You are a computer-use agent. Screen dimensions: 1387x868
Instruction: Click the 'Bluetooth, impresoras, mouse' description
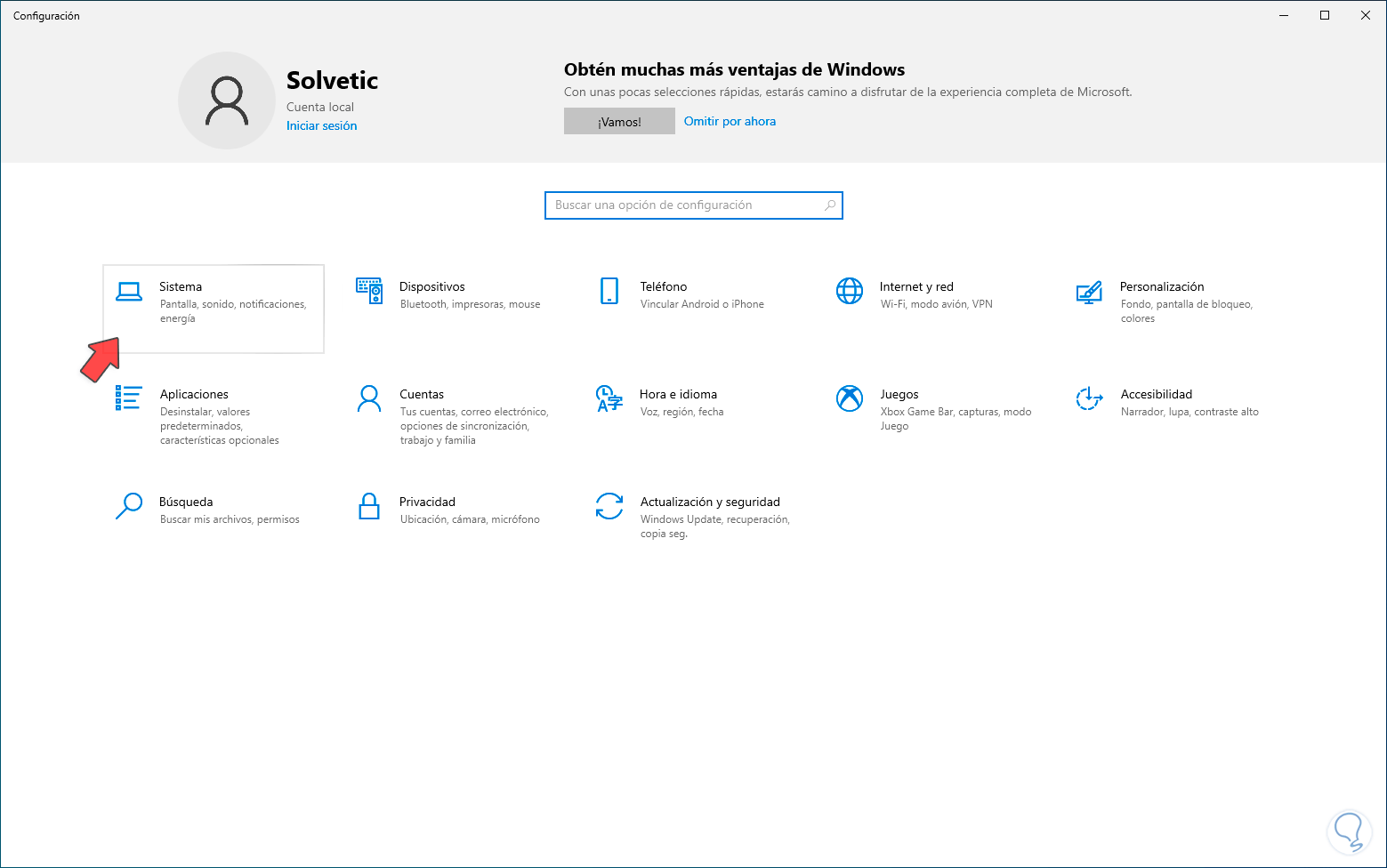[471, 304]
